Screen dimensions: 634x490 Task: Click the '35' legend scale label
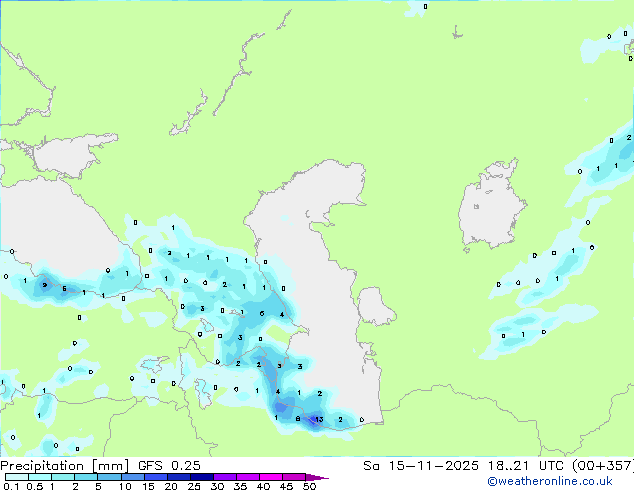(241, 486)
